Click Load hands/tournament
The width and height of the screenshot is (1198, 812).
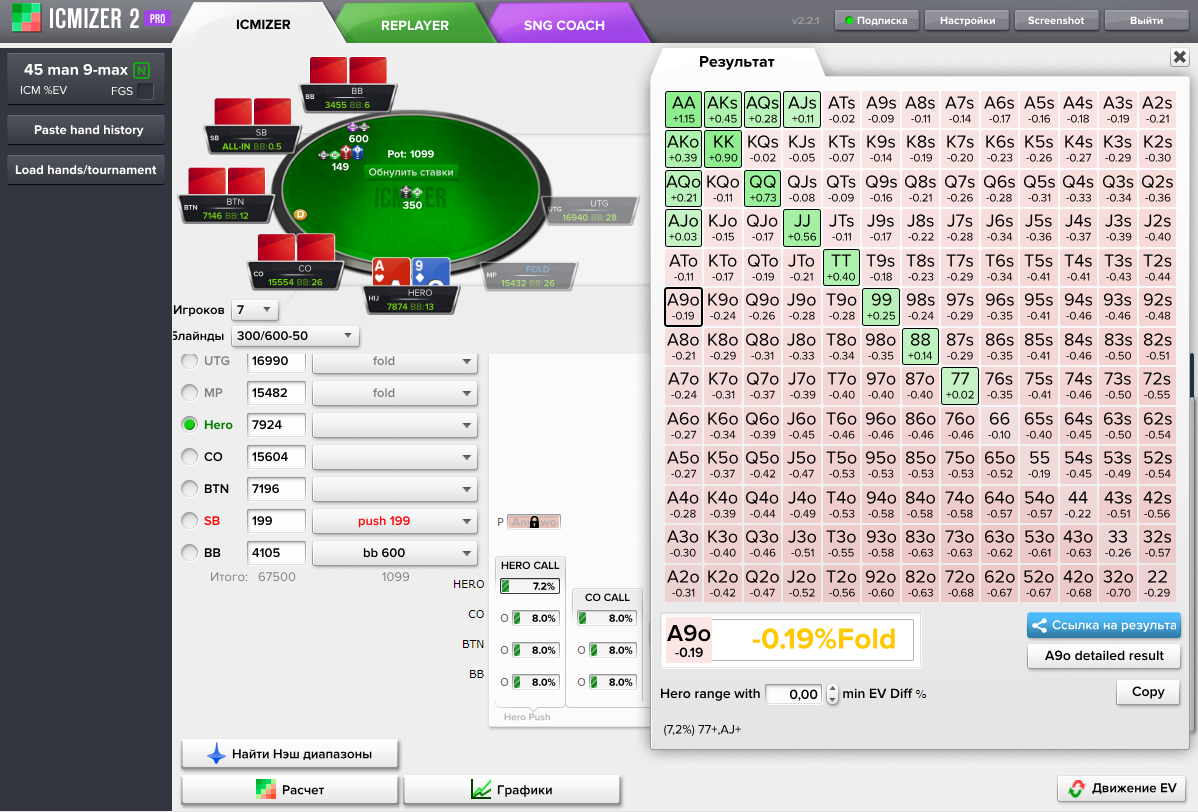coord(86,170)
